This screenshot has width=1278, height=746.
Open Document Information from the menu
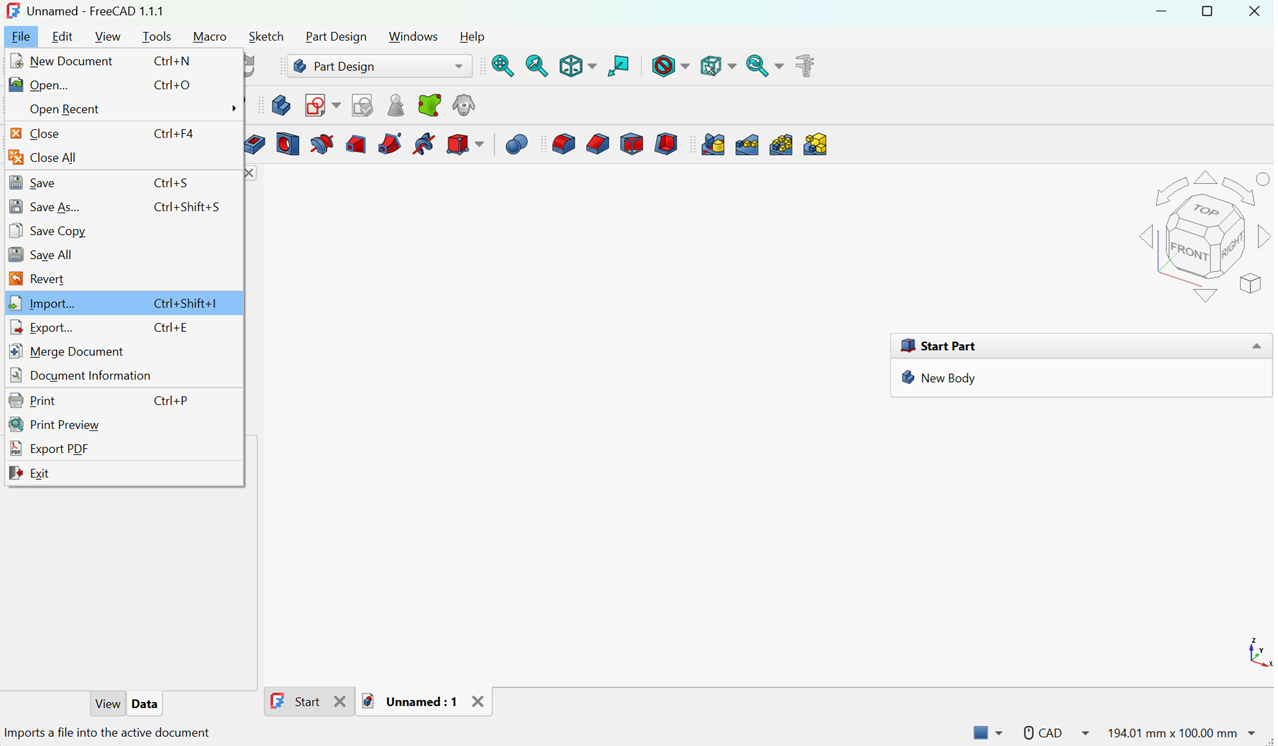[x=124, y=375]
